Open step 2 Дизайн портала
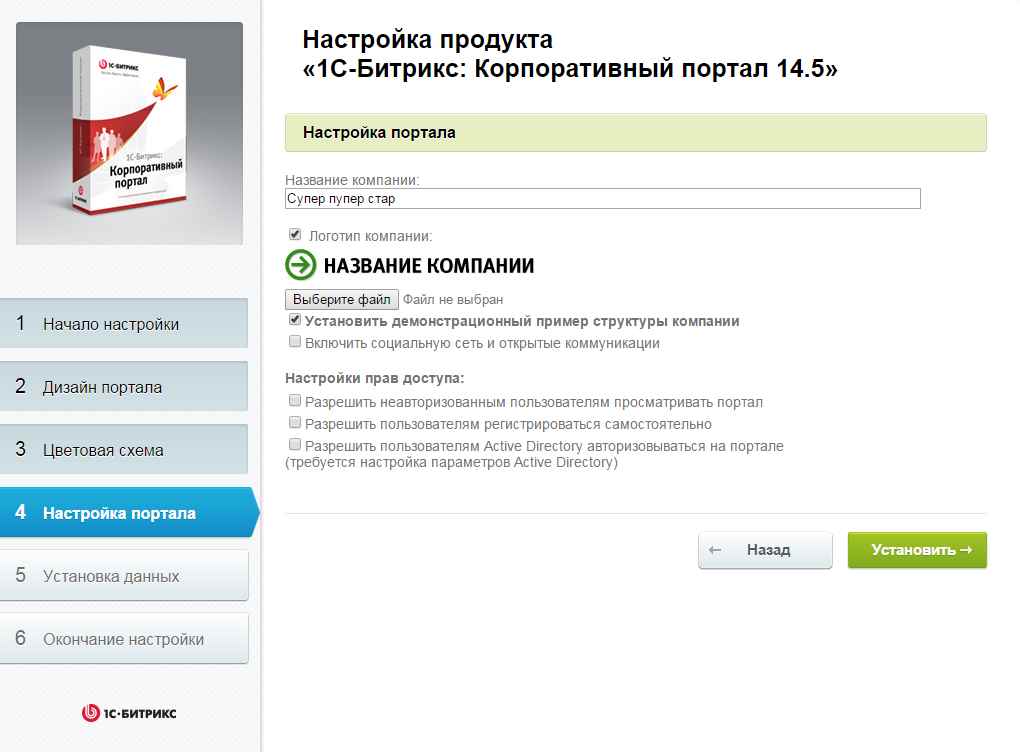This screenshot has height=752, width=1020. 124,386
